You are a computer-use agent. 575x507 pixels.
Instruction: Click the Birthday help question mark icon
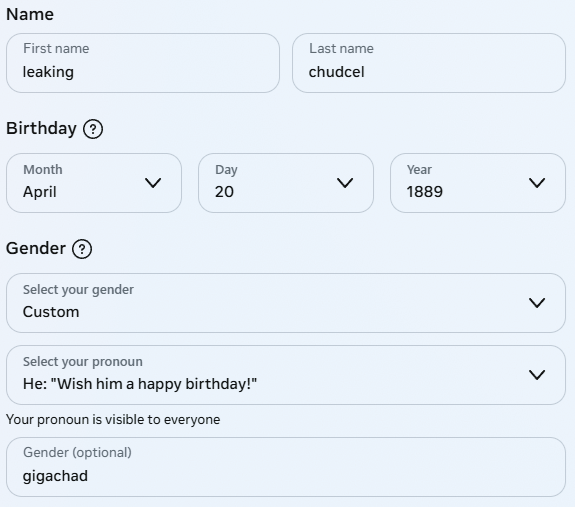tap(93, 129)
